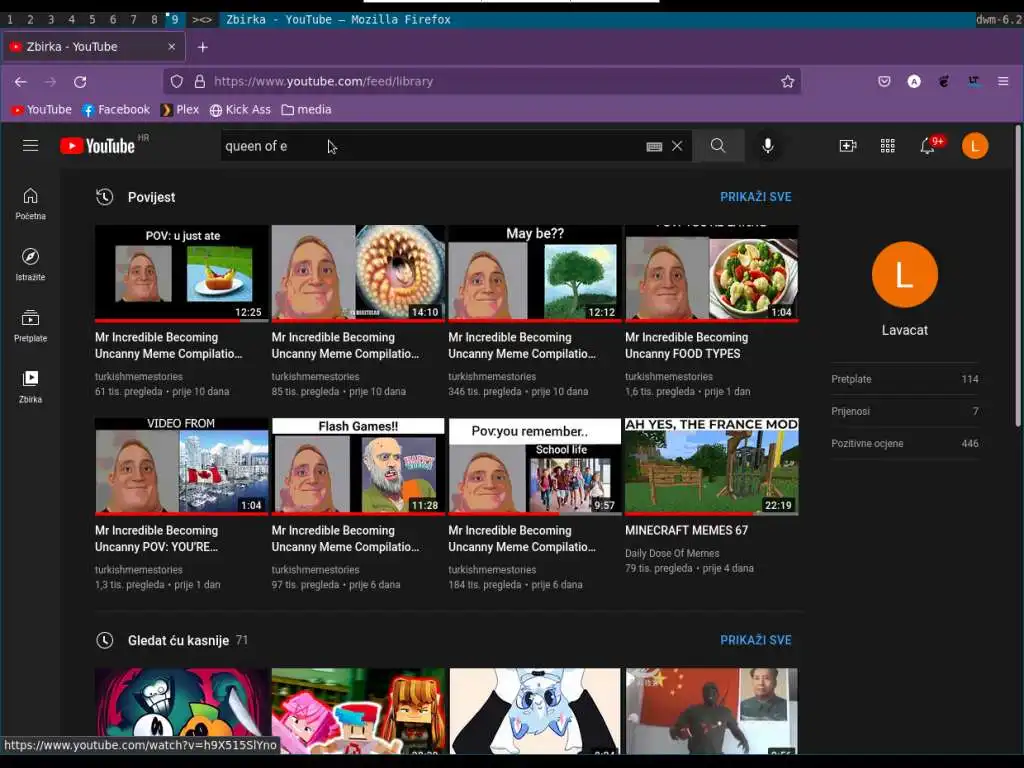Click PRIKAŽI SVE next to Gledat ću kasnije
Viewport: 1024px width, 768px height.
coord(756,640)
